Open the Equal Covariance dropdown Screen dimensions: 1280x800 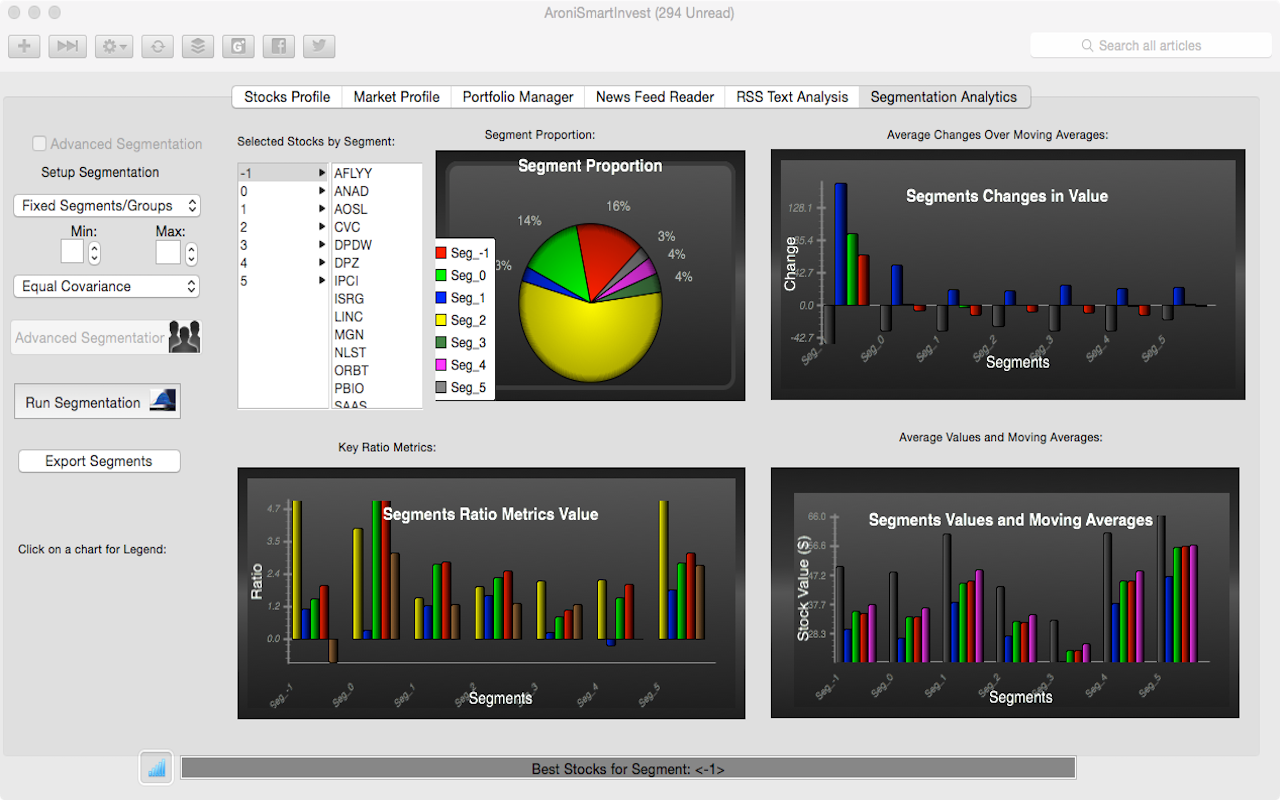107,286
